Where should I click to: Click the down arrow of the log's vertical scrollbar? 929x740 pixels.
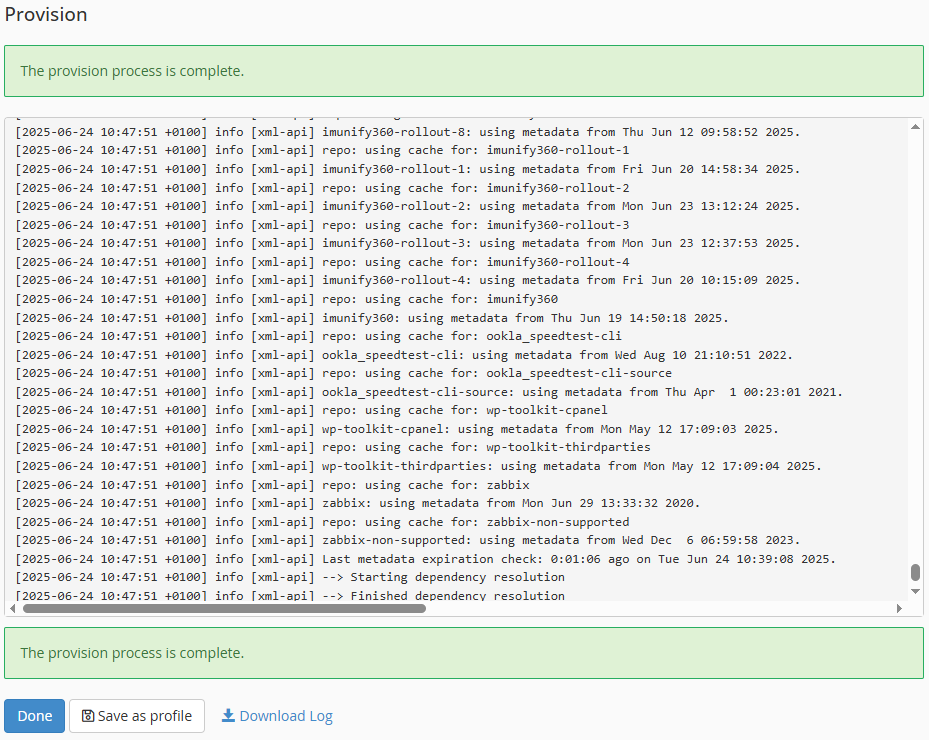(x=915, y=591)
